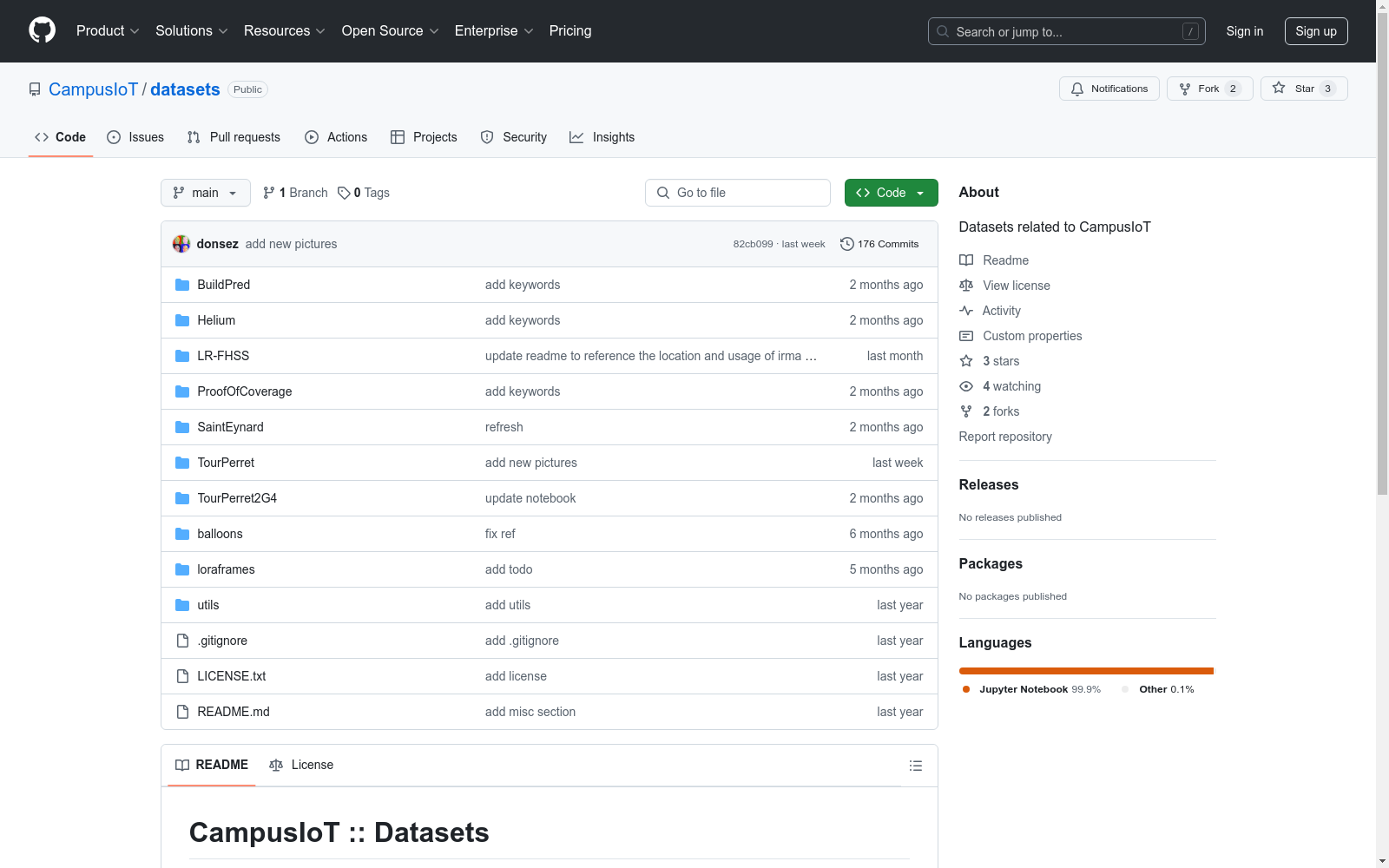
Task: Click the BuildPred folder icon
Action: point(182,285)
